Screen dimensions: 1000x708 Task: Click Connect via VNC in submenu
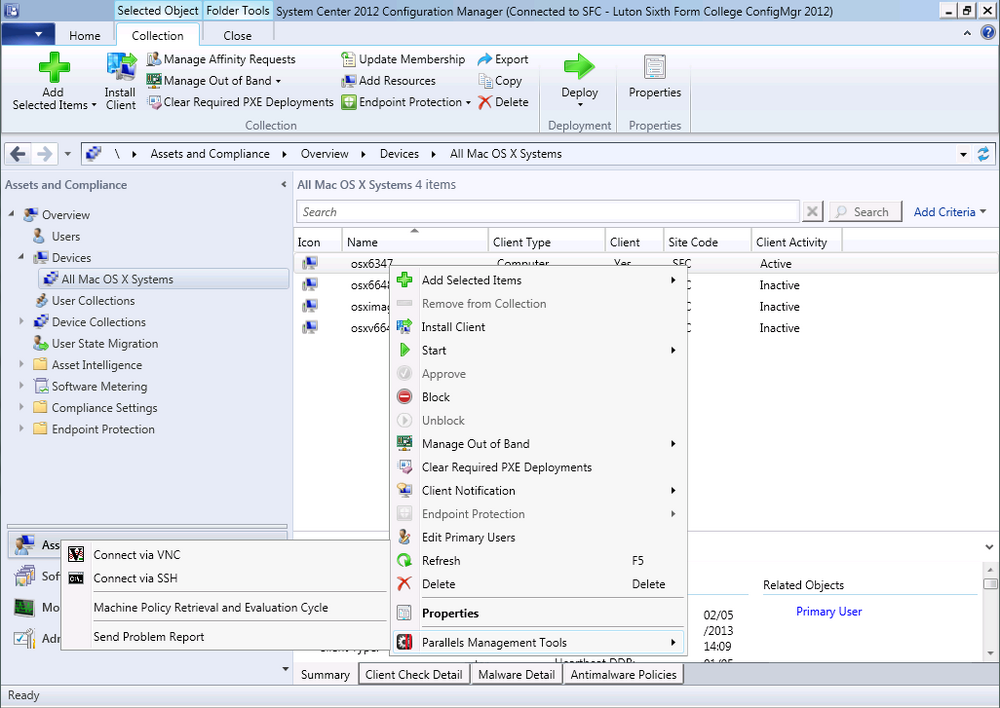pos(136,555)
